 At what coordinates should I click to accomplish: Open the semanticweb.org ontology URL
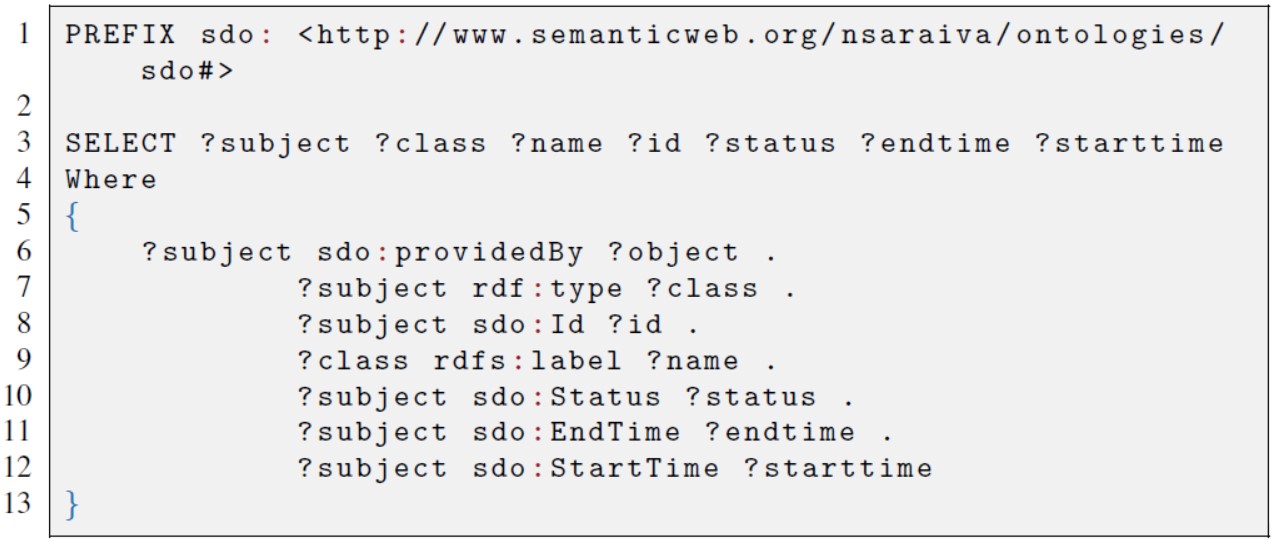(x=760, y=36)
